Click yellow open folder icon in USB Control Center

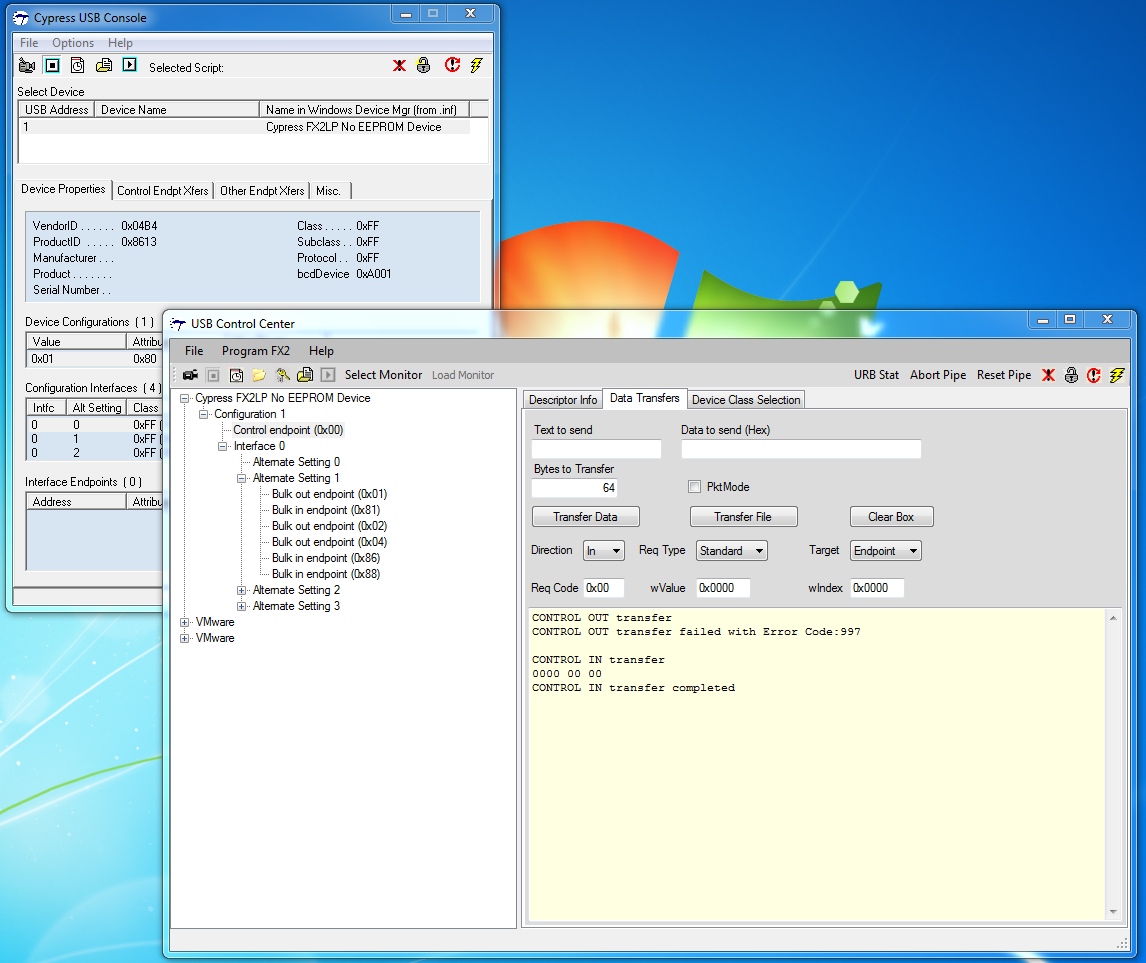259,375
